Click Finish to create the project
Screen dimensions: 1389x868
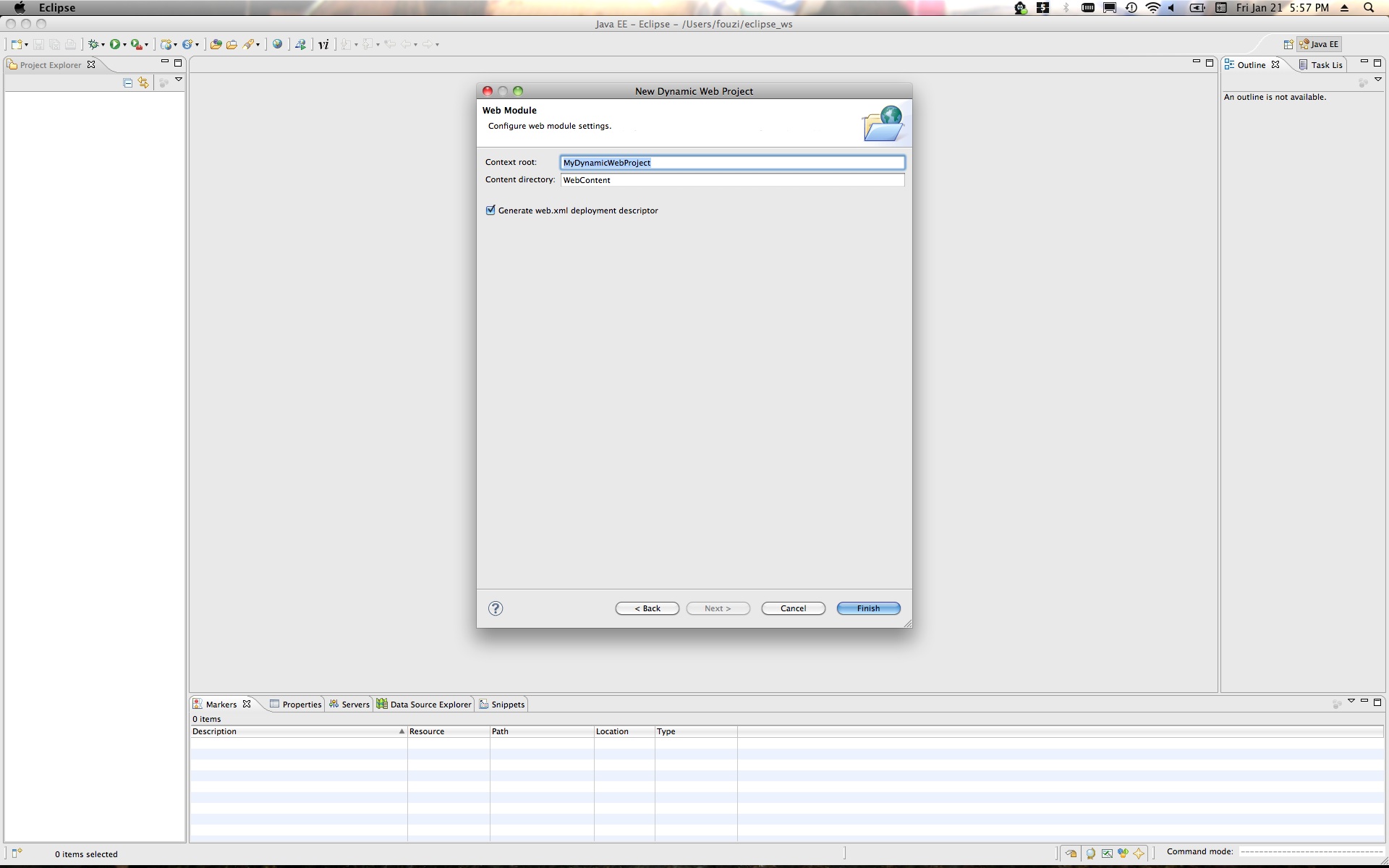pos(869,608)
